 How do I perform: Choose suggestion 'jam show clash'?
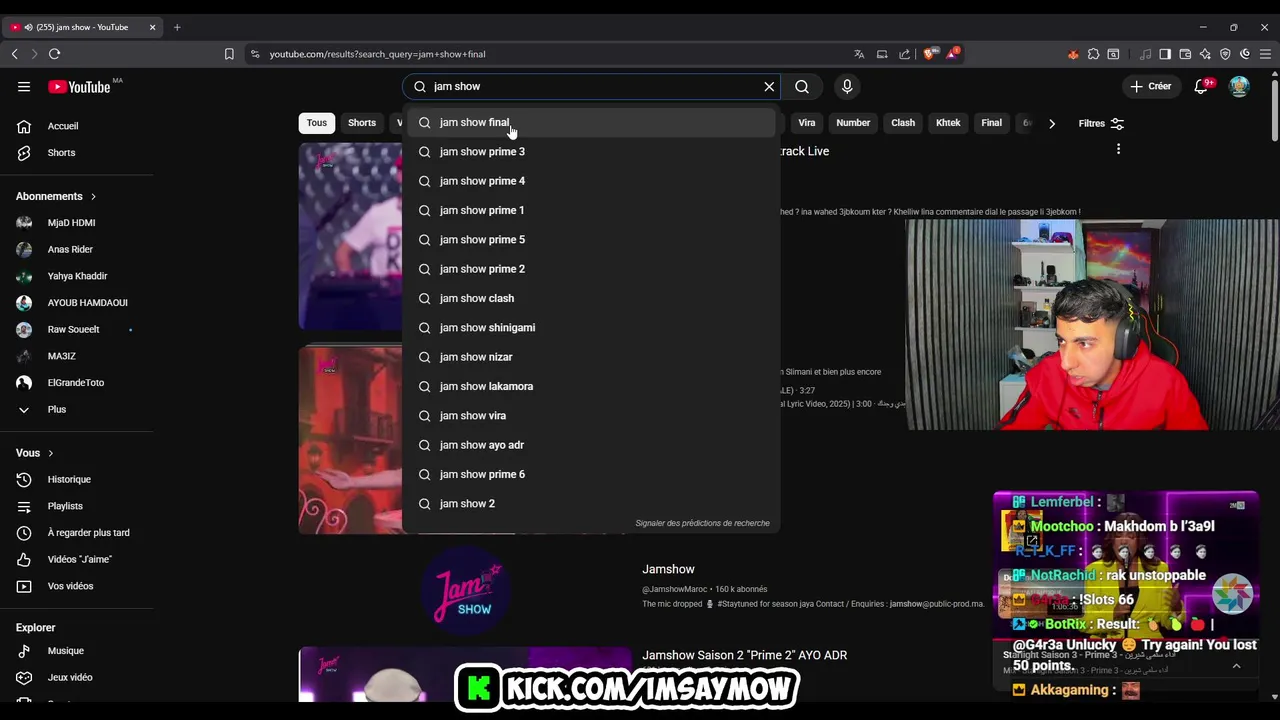(591, 298)
